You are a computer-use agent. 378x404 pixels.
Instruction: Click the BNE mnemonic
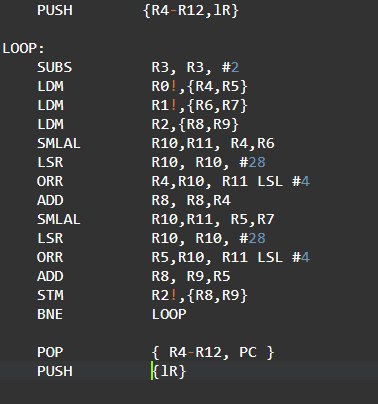[x=50, y=314]
